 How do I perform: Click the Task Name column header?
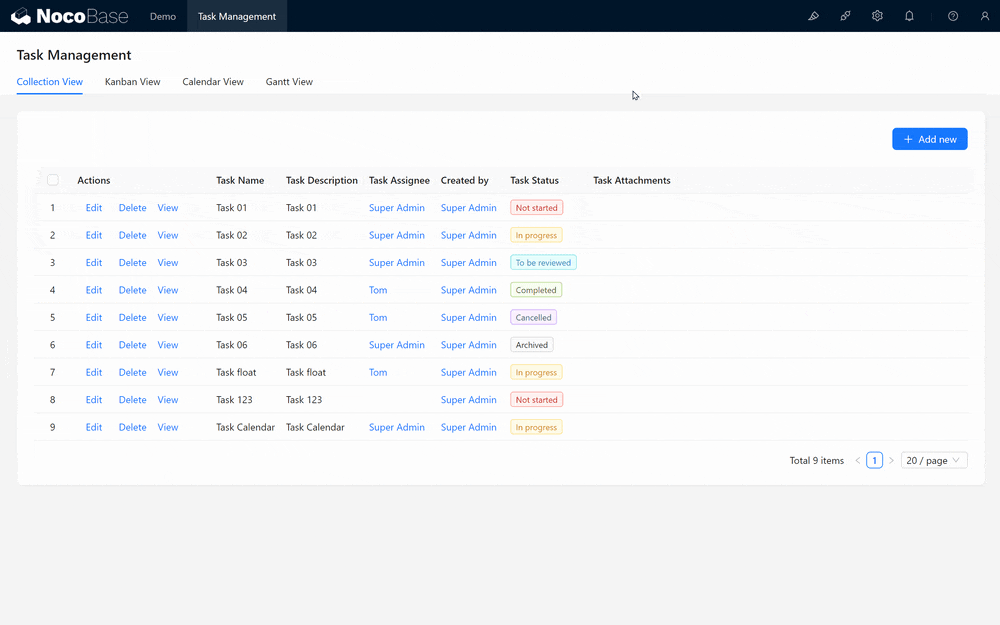tap(240, 180)
